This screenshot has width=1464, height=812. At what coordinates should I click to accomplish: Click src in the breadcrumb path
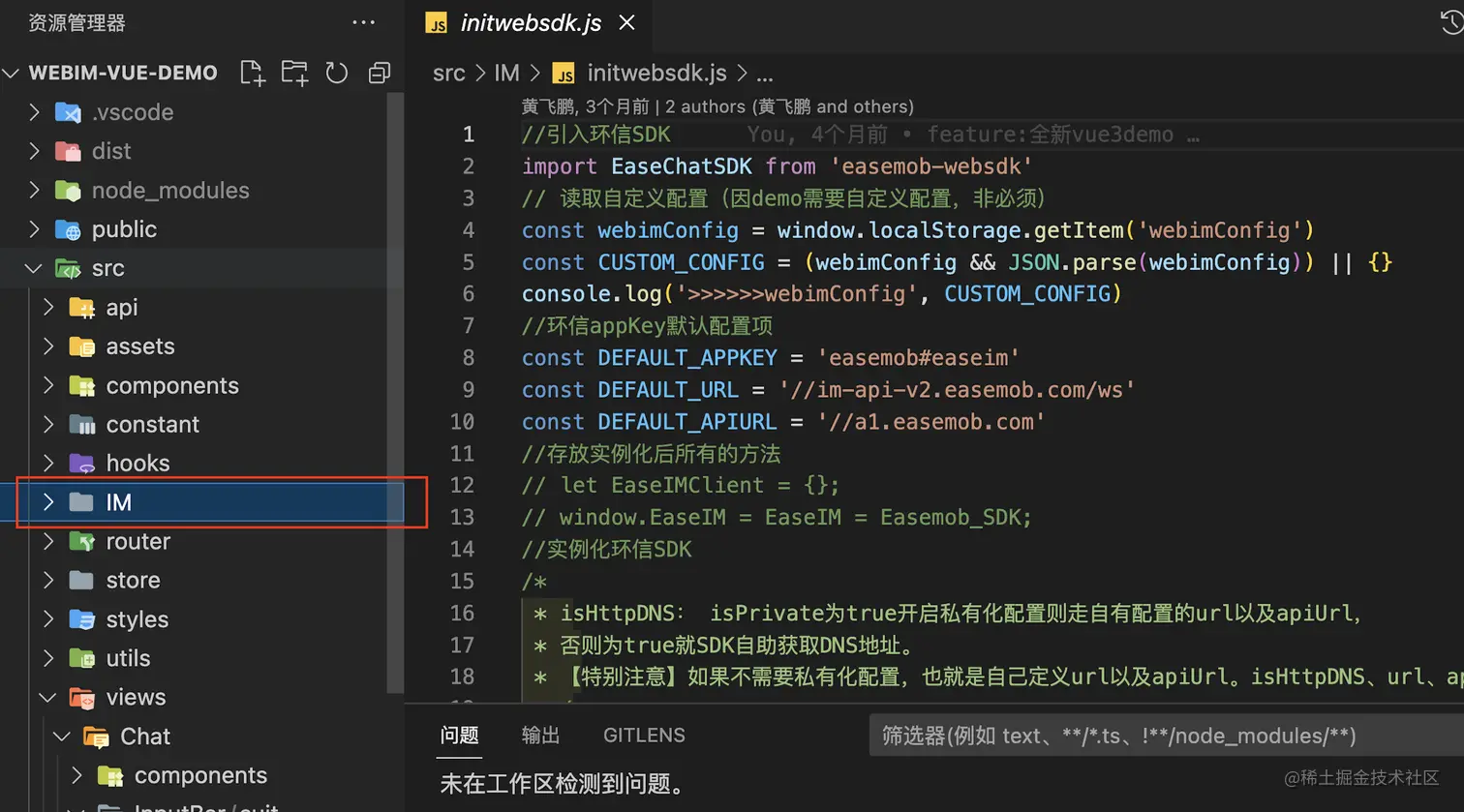(449, 74)
